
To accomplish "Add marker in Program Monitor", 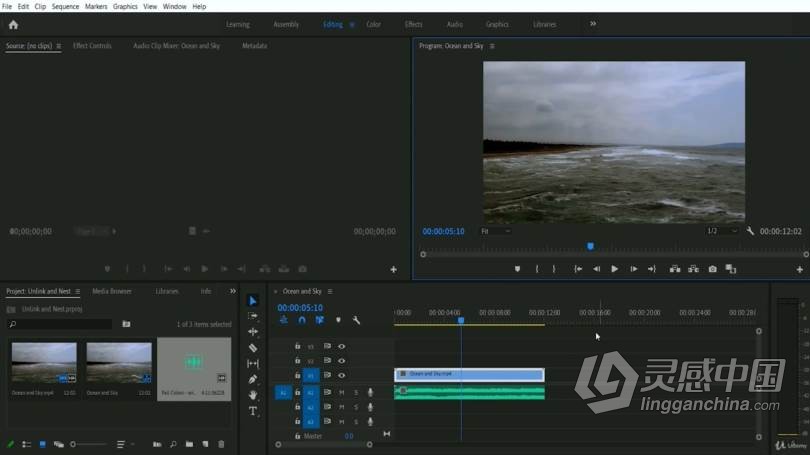I will (x=517, y=269).
